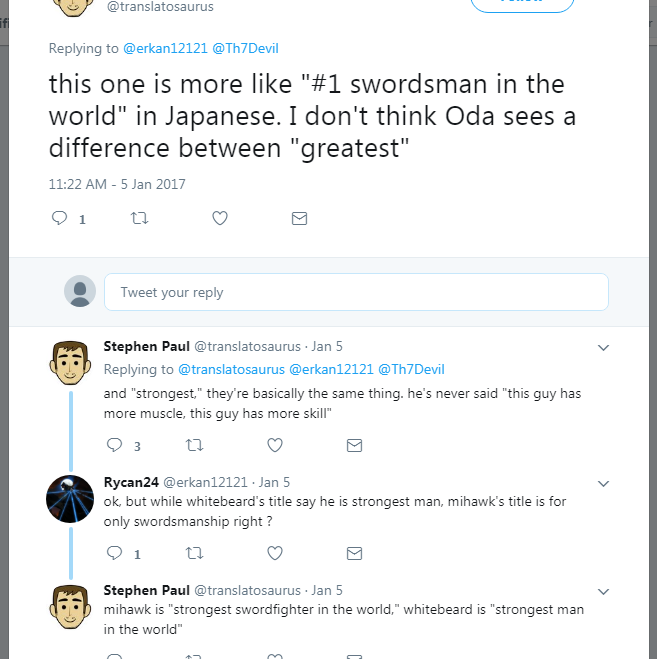Open the dropdown chevron on Rycan24's tweet
The height and width of the screenshot is (659, 657).
(x=603, y=484)
